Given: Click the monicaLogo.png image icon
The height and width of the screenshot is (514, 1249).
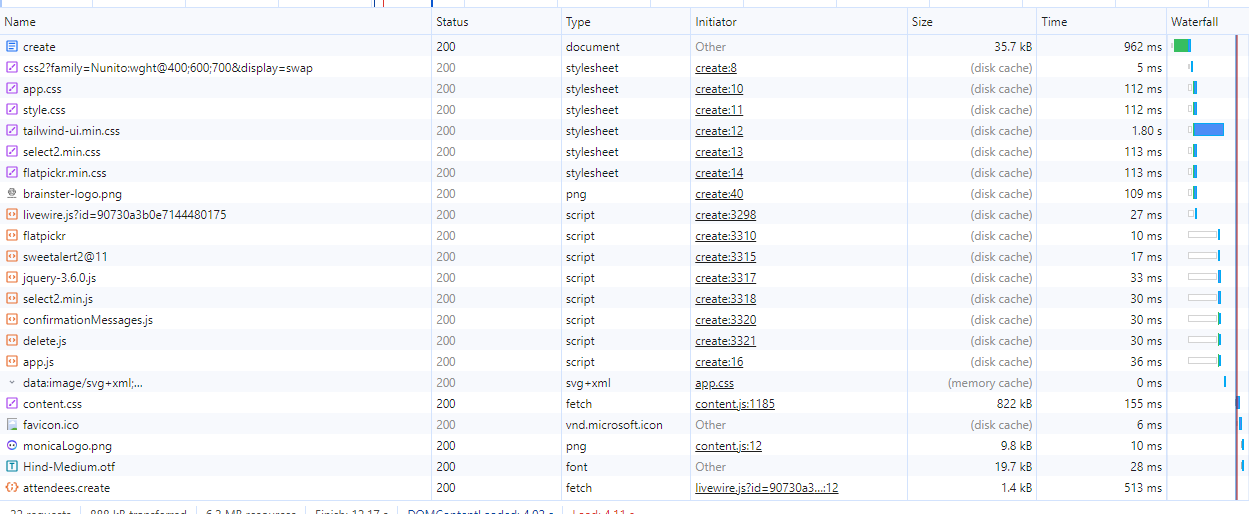Looking at the screenshot, I should click(12, 446).
